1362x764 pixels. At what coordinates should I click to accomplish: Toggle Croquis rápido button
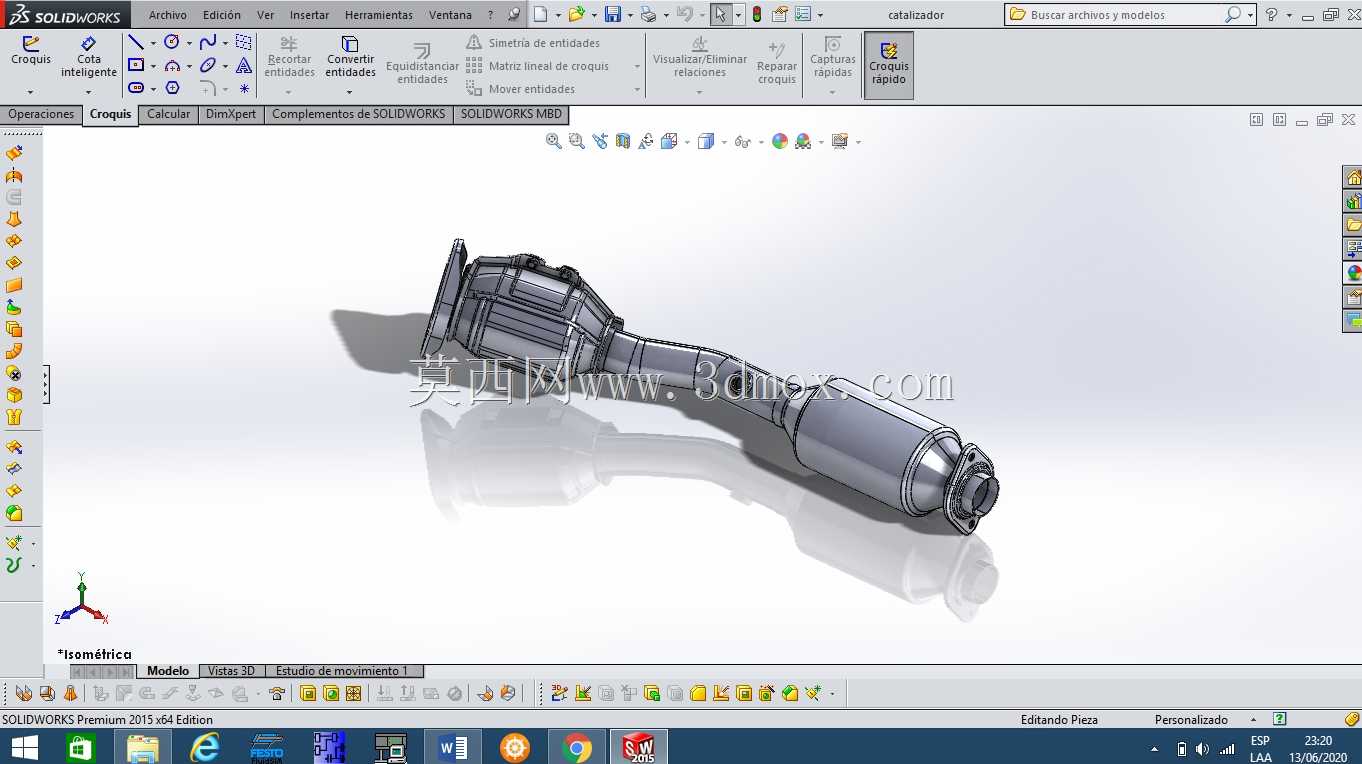tap(888, 65)
